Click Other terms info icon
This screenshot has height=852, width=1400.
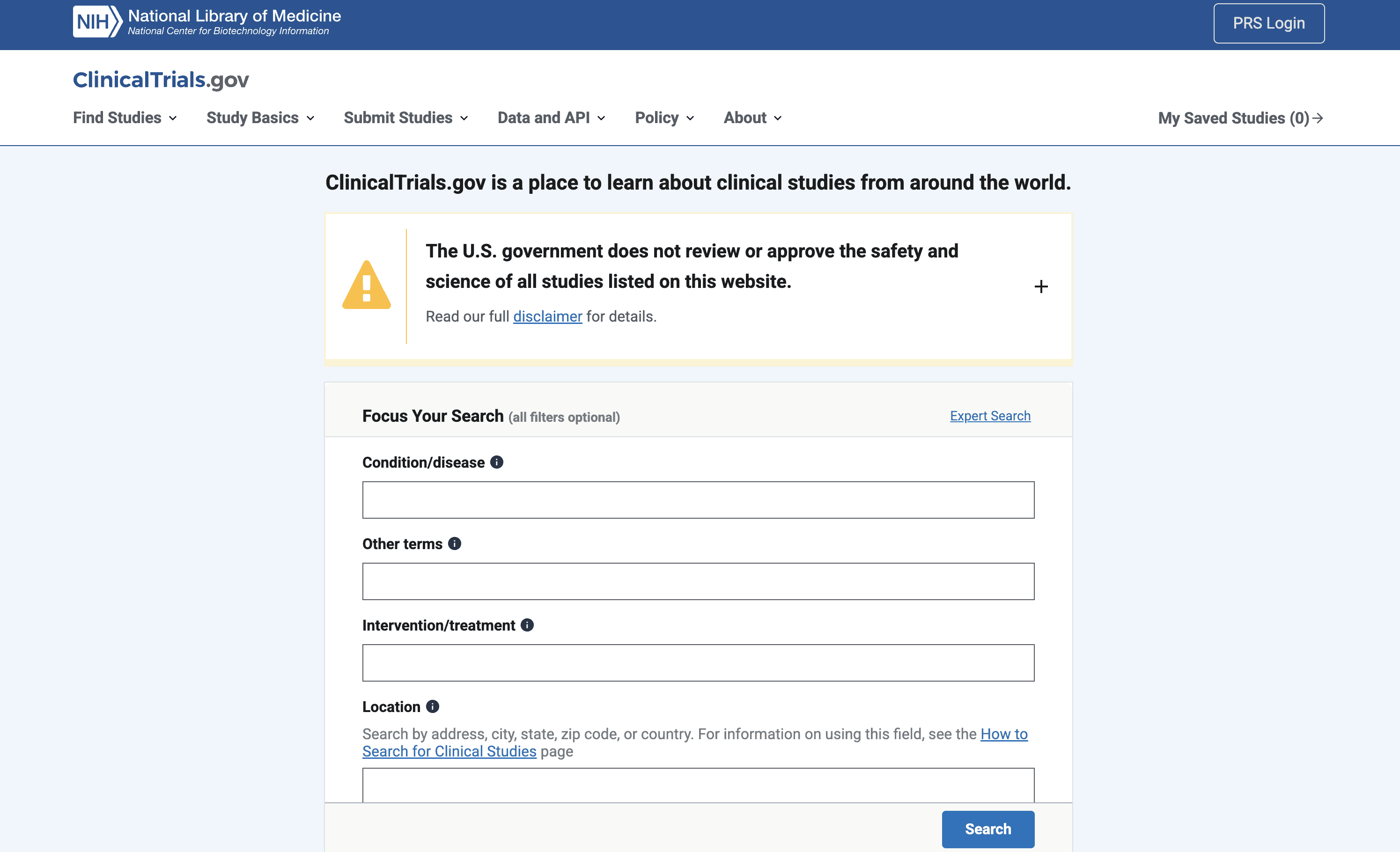(x=455, y=544)
